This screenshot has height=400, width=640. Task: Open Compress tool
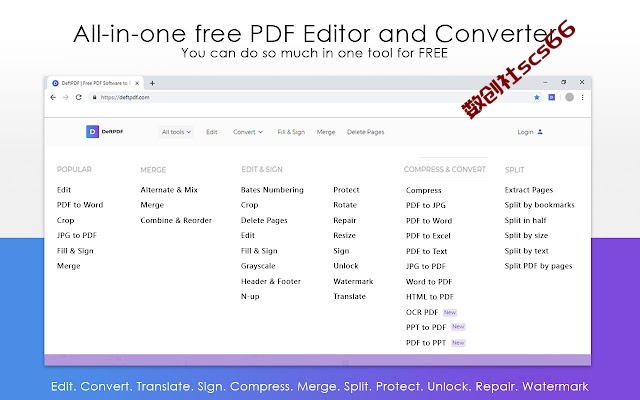pos(423,190)
